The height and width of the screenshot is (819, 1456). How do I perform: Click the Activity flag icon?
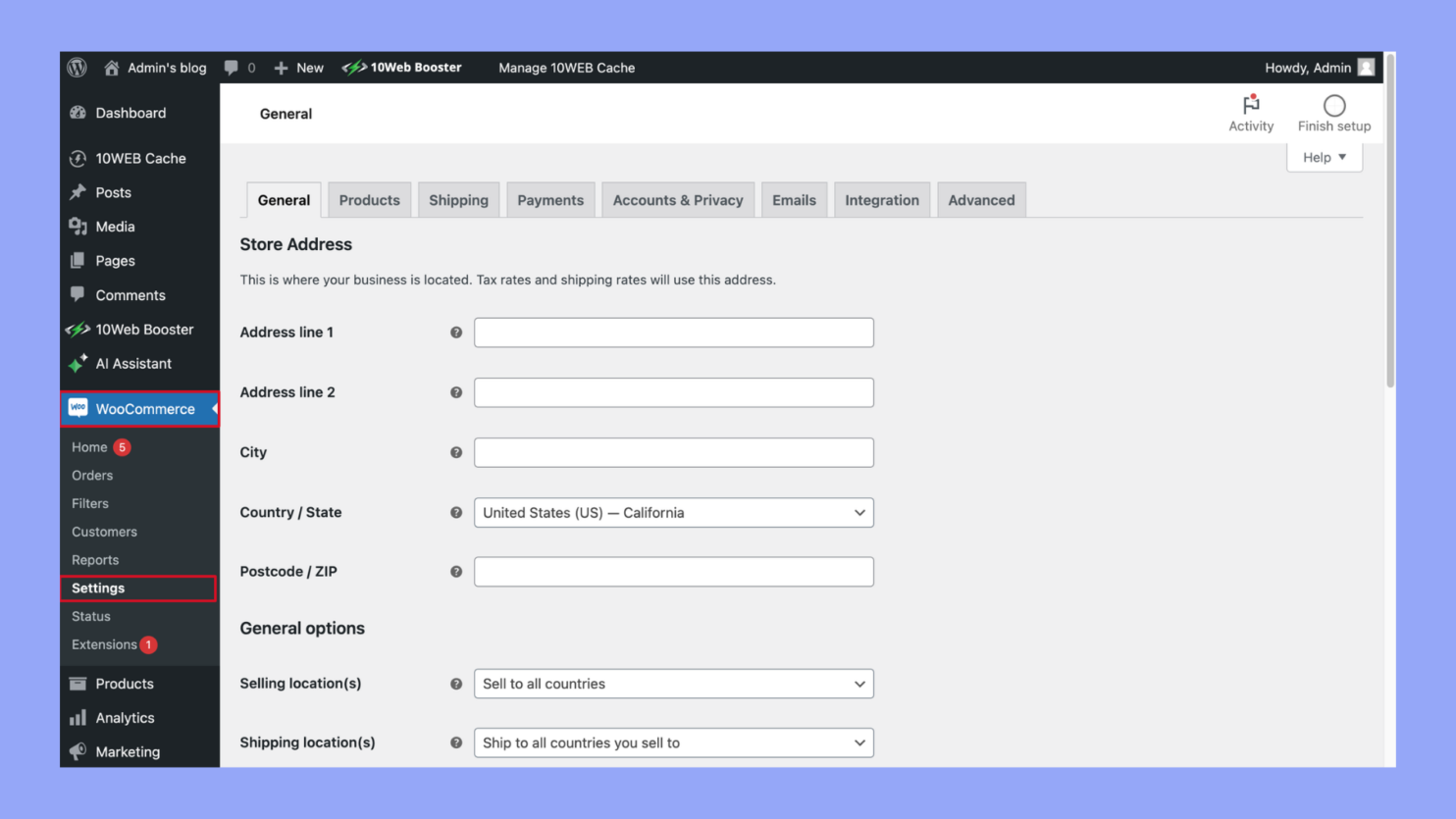[1251, 103]
